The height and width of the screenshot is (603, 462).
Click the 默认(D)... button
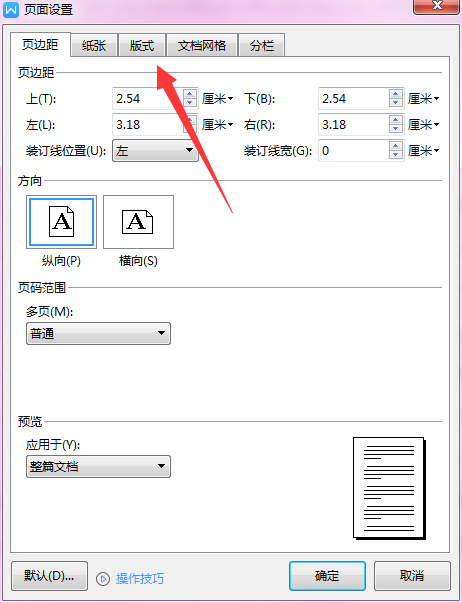point(49,576)
